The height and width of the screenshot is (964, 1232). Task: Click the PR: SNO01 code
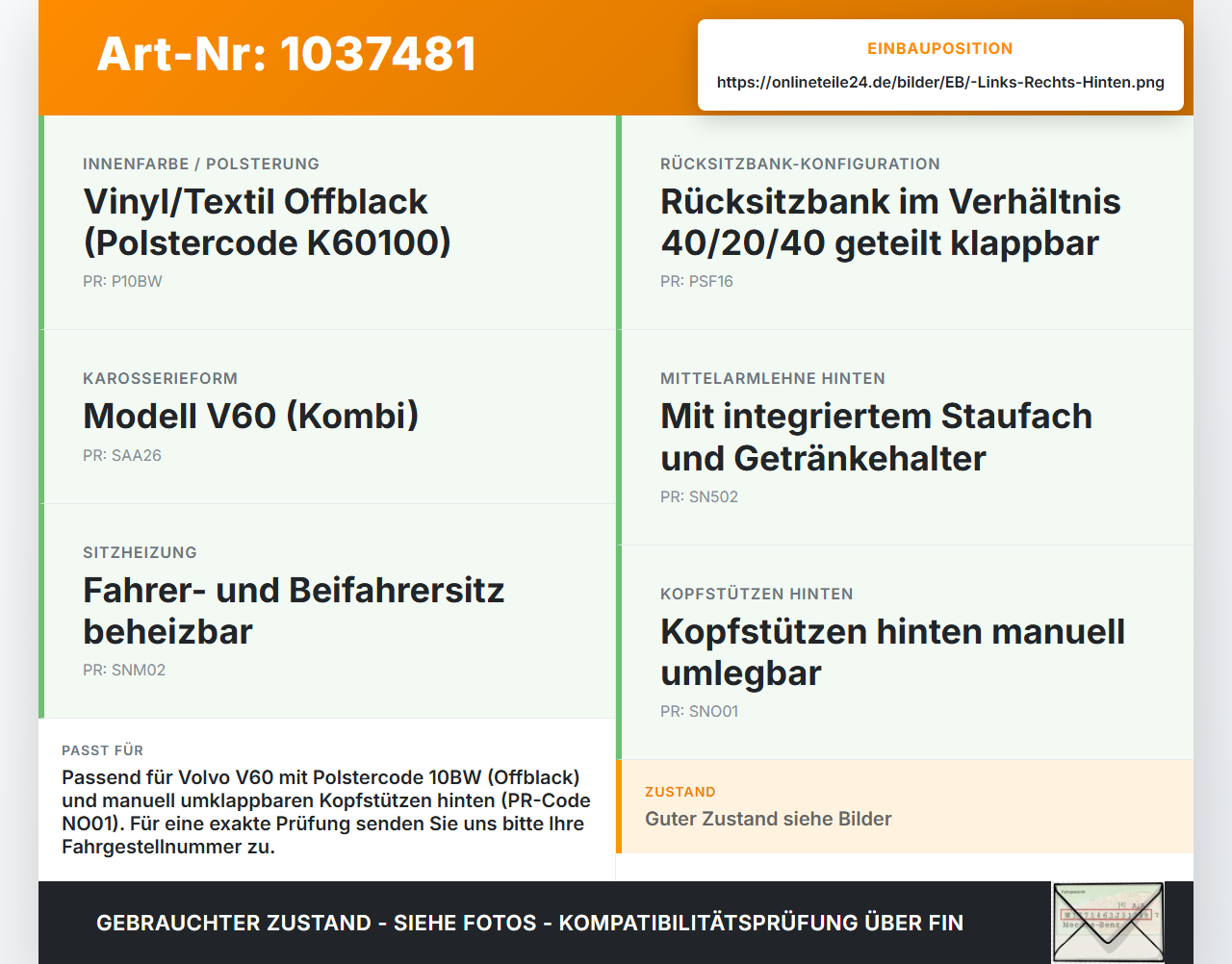point(699,711)
